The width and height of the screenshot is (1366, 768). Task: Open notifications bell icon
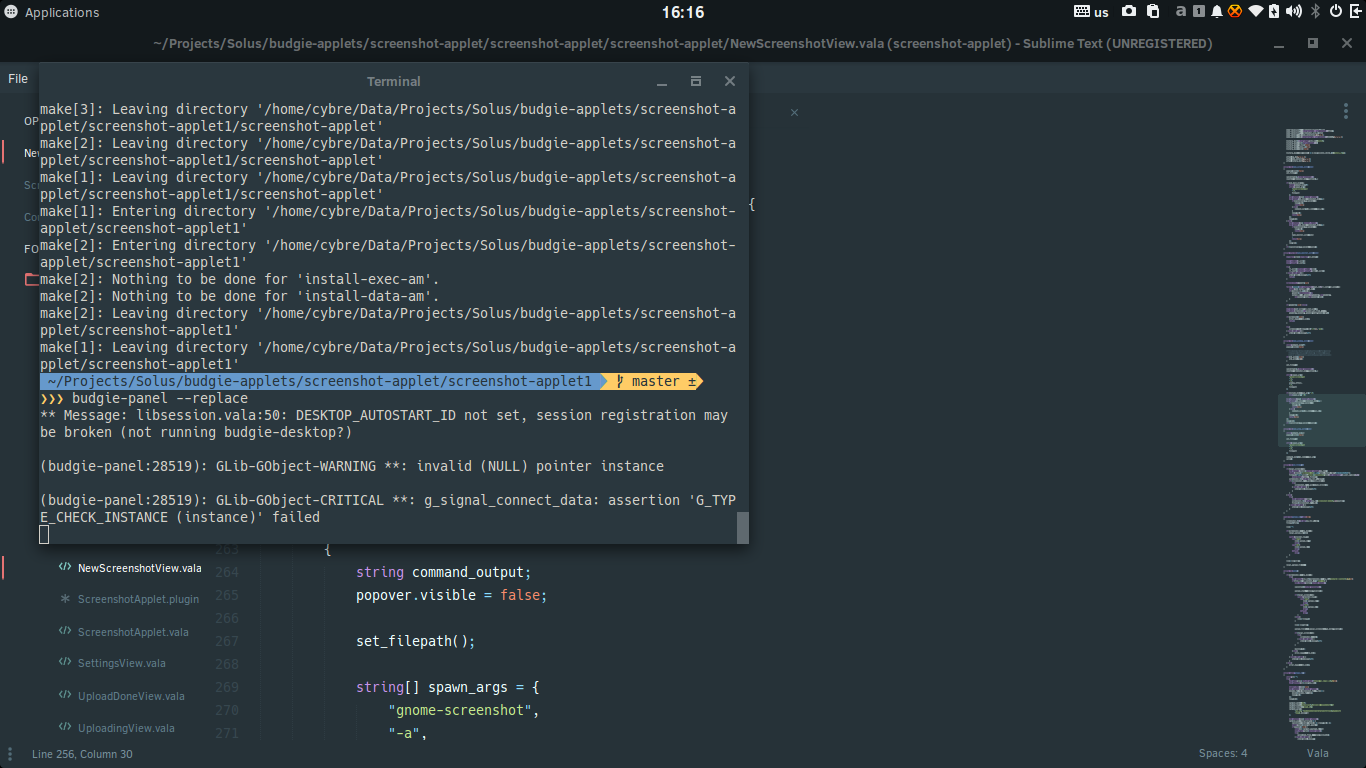coord(1217,12)
